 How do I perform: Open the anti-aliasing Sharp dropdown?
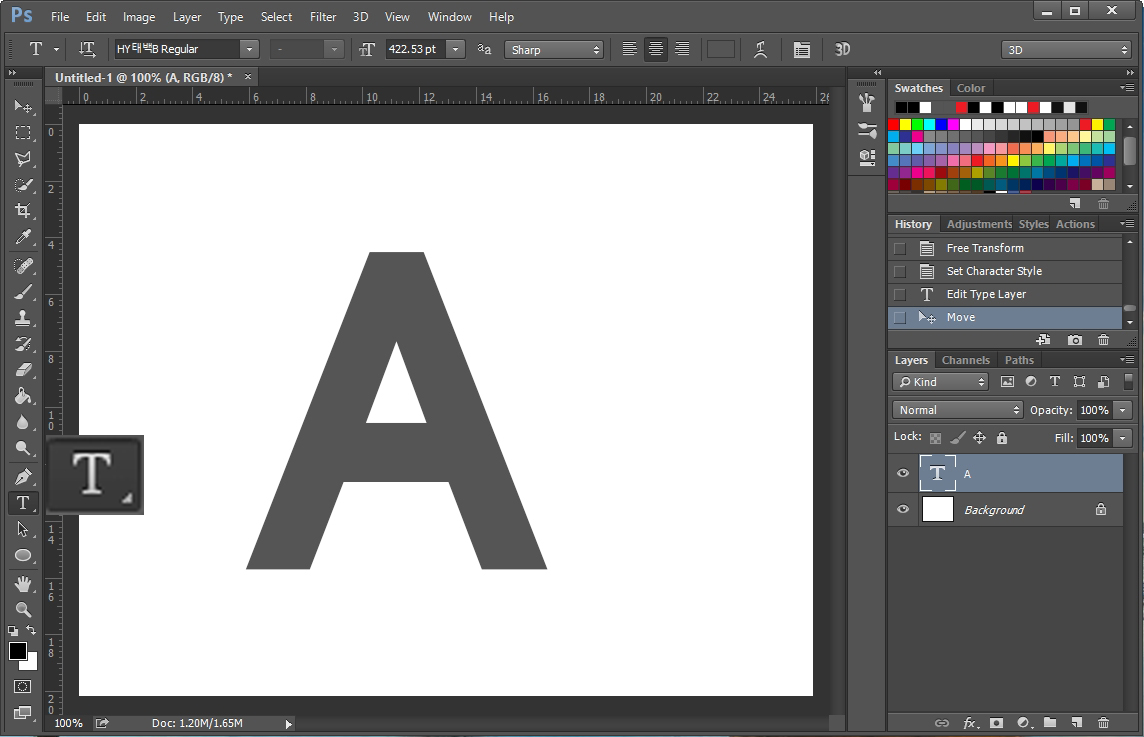coord(554,50)
